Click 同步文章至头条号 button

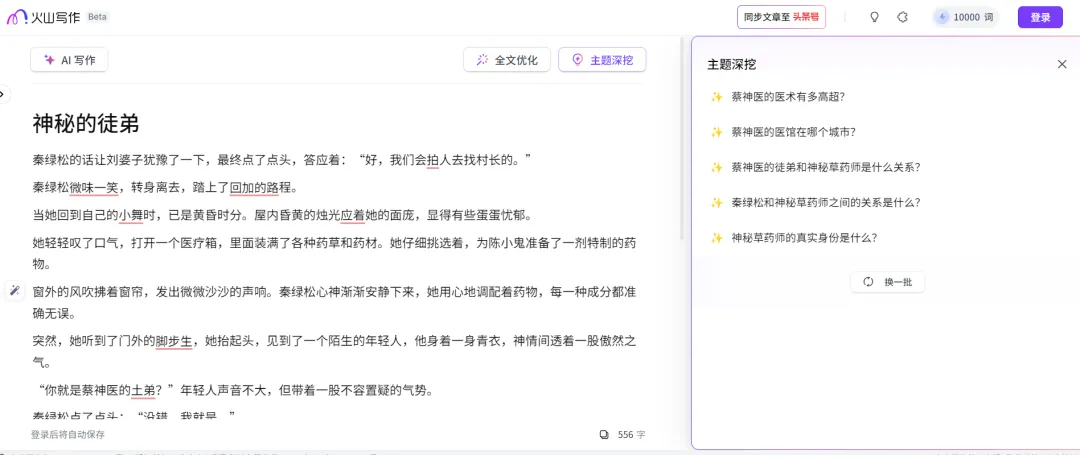(x=781, y=17)
